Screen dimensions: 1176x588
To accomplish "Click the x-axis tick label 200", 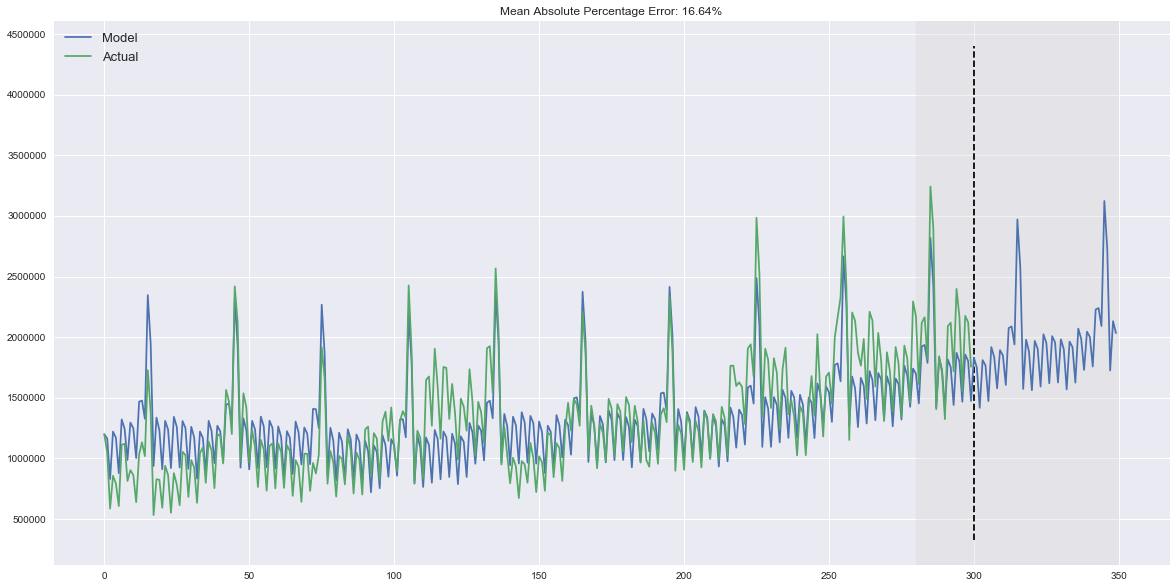I will pos(684,577).
